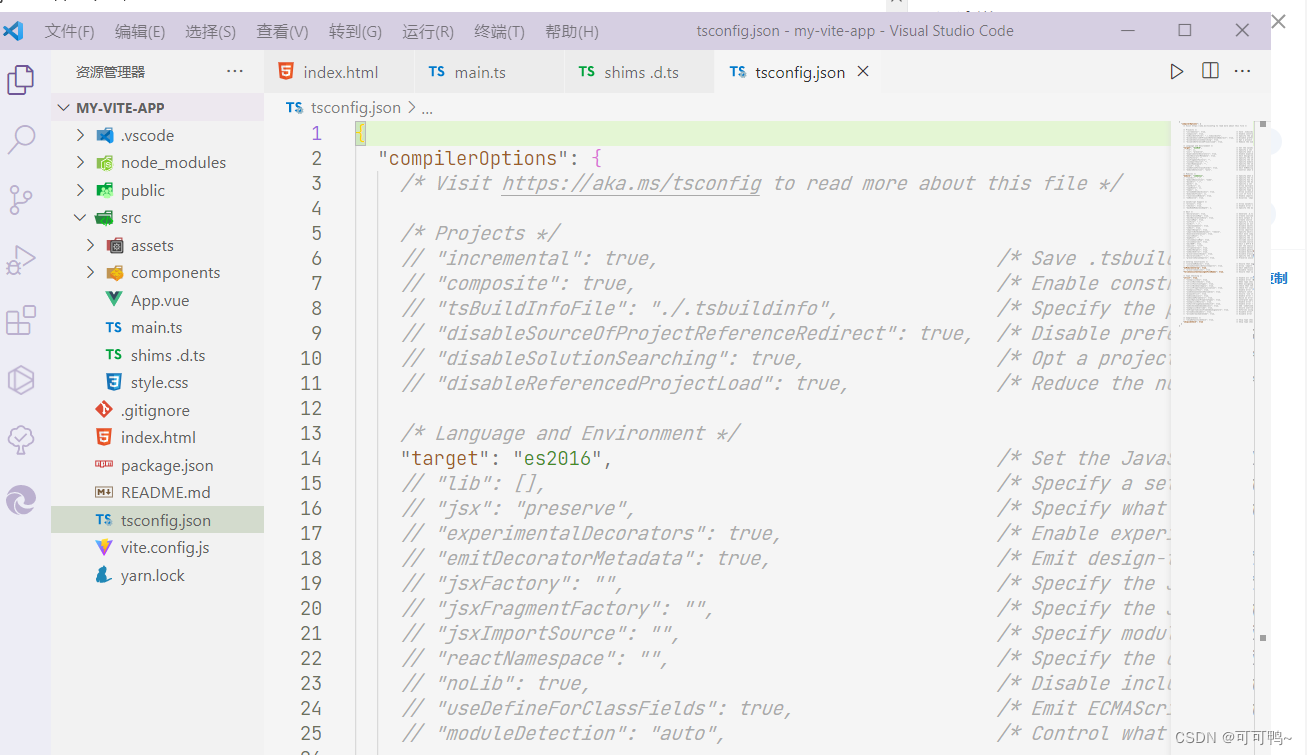Click the git icon beside .gitignore
Image resolution: width=1307 pixels, height=755 pixels.
click(104, 410)
